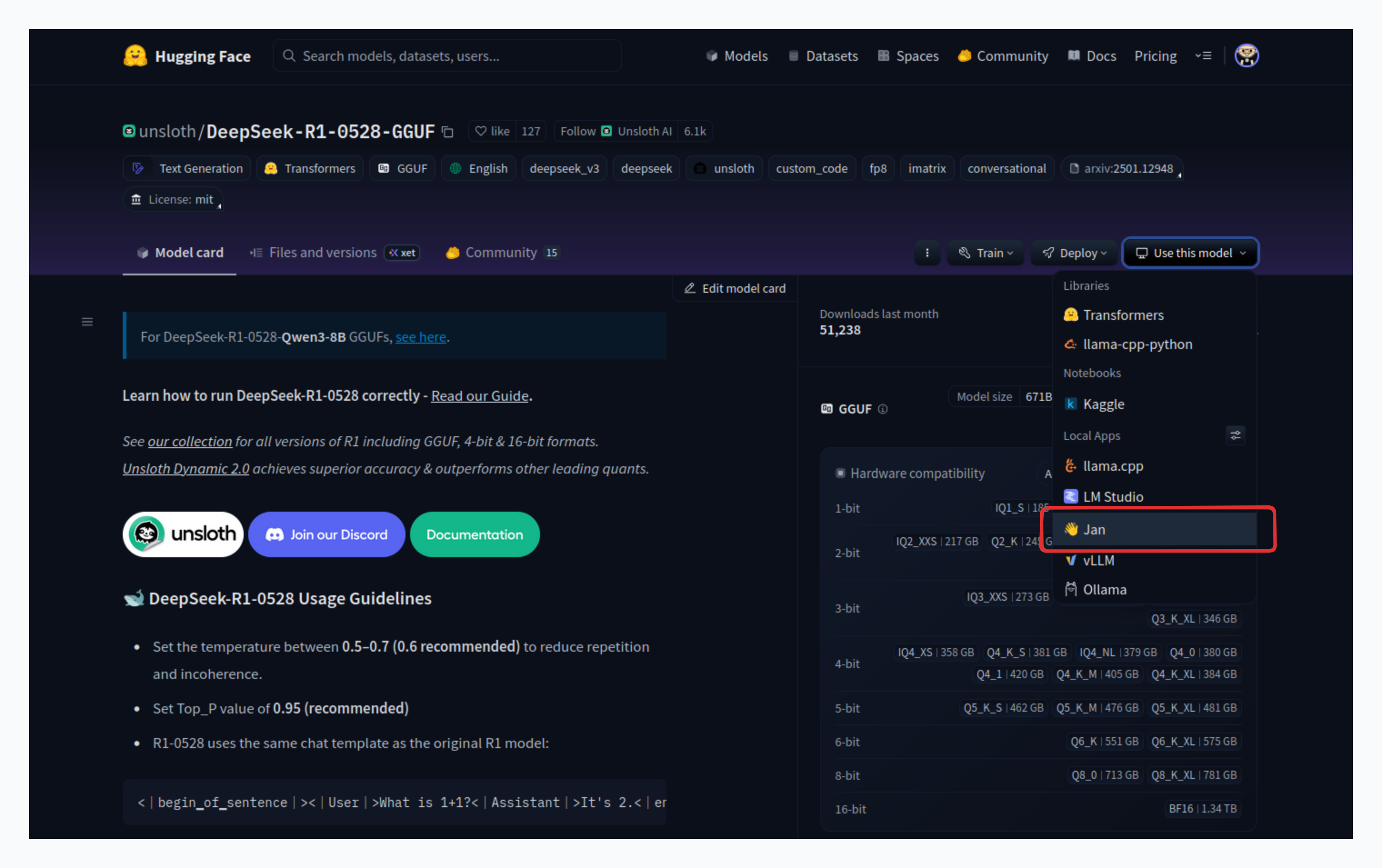Open the navigation overflow menu icon

click(1203, 56)
